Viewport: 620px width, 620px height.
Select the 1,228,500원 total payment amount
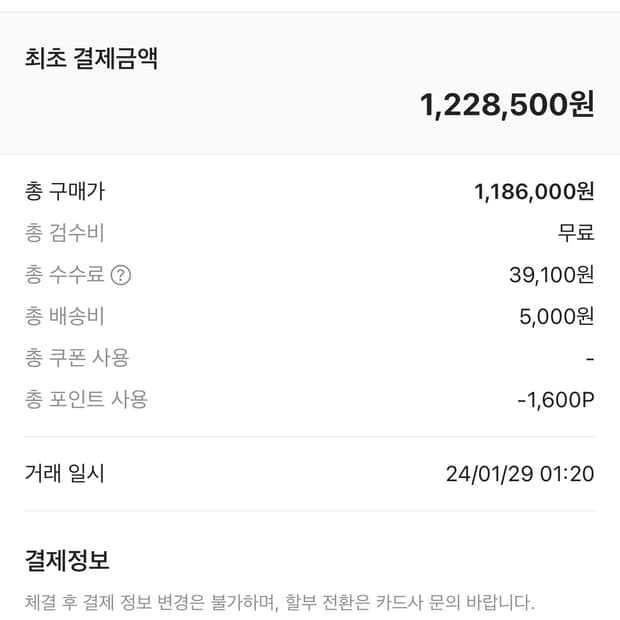(x=507, y=104)
